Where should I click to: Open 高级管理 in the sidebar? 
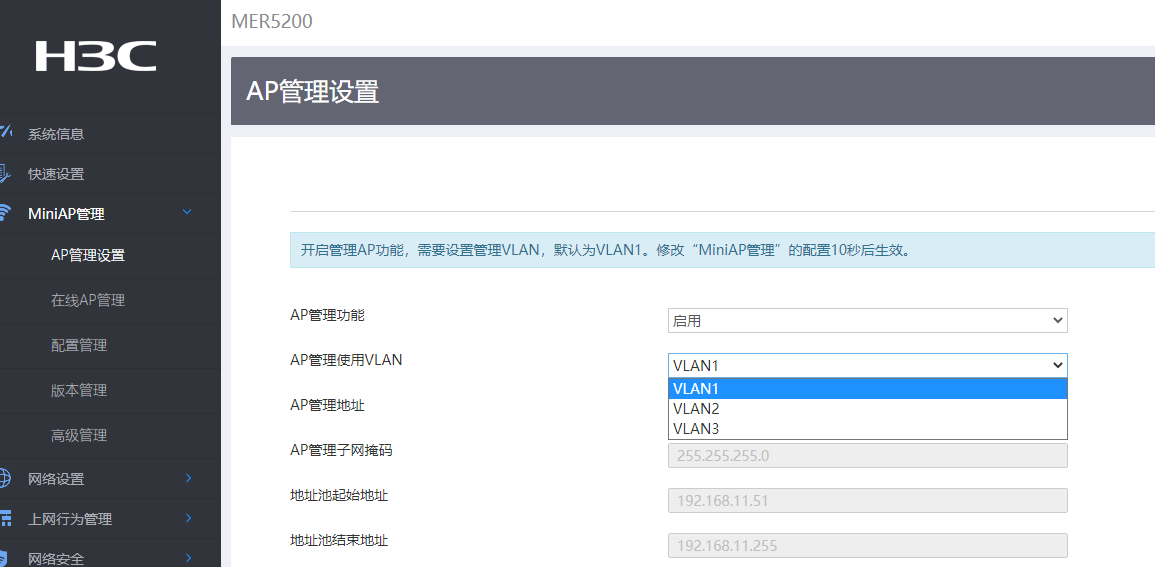click(79, 435)
